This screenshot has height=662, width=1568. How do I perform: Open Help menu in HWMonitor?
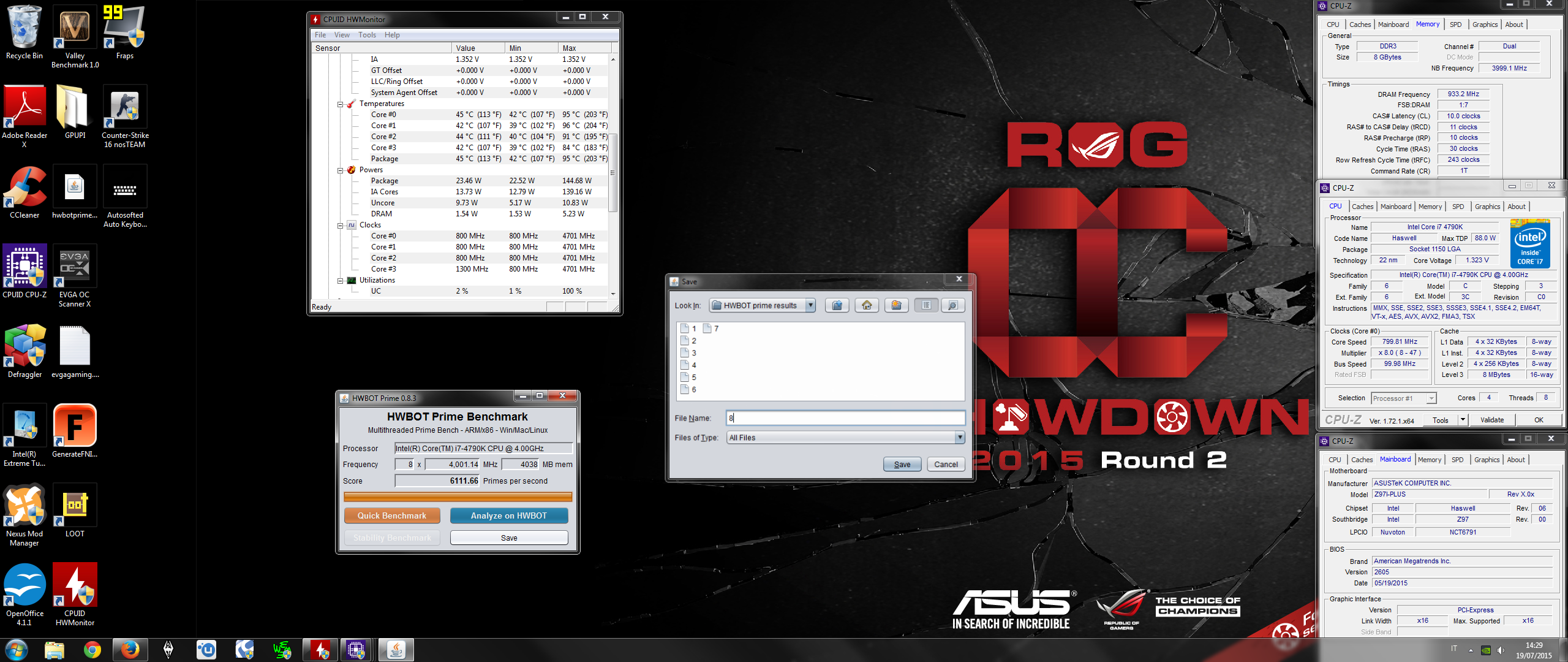pyautogui.click(x=392, y=35)
